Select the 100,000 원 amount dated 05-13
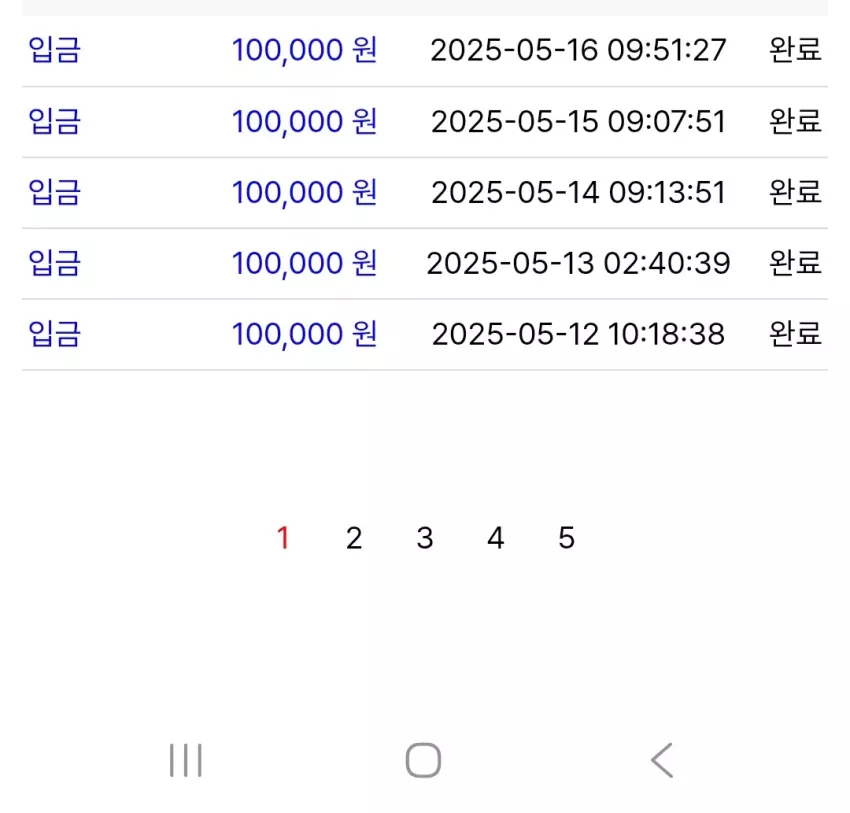The width and height of the screenshot is (850, 813). click(304, 263)
